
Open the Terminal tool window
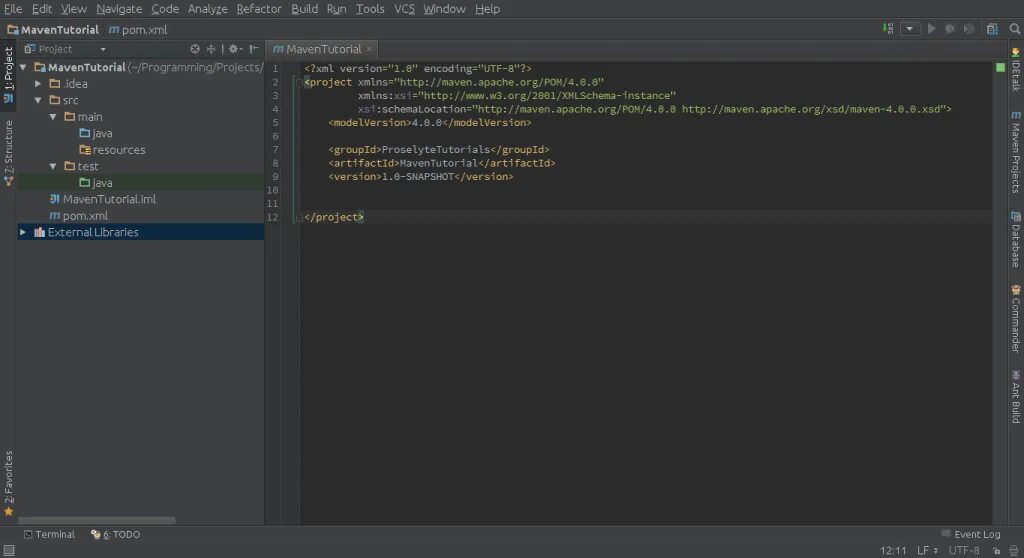49,534
